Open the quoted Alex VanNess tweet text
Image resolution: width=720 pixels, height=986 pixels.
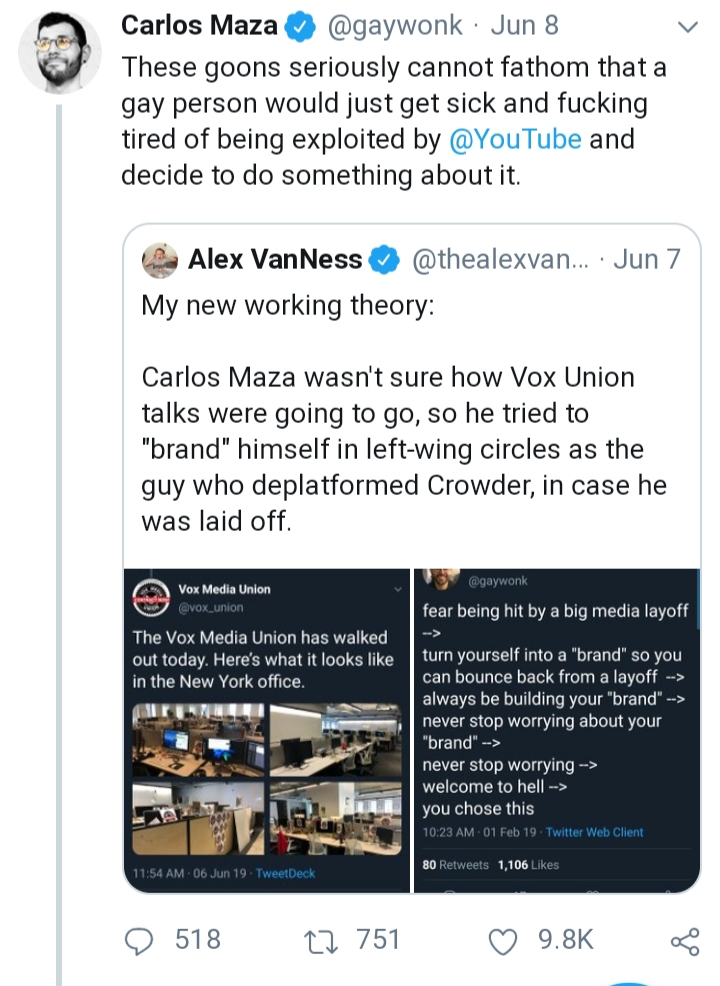pyautogui.click(x=404, y=413)
